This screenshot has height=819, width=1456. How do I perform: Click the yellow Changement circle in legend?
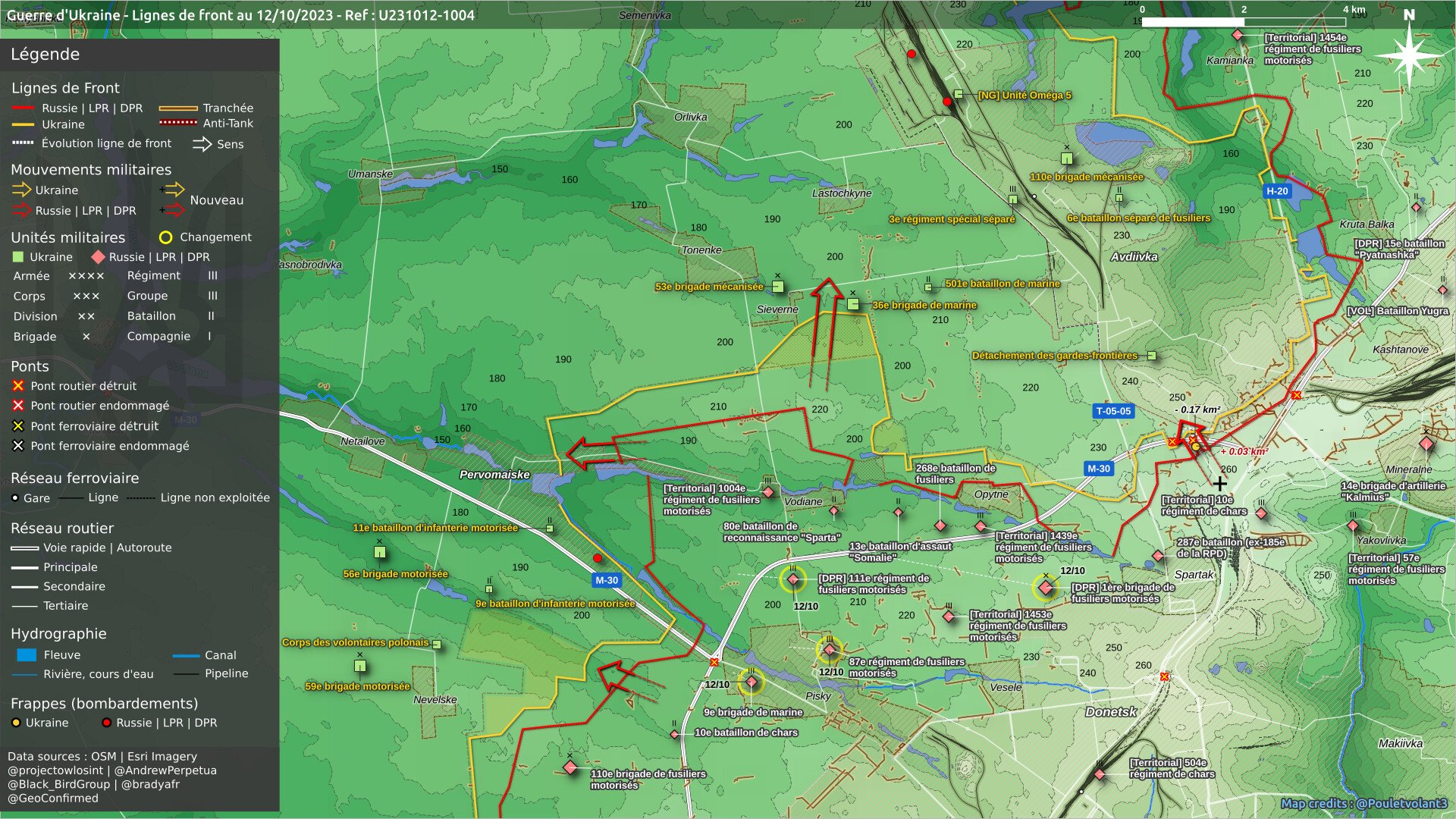166,237
